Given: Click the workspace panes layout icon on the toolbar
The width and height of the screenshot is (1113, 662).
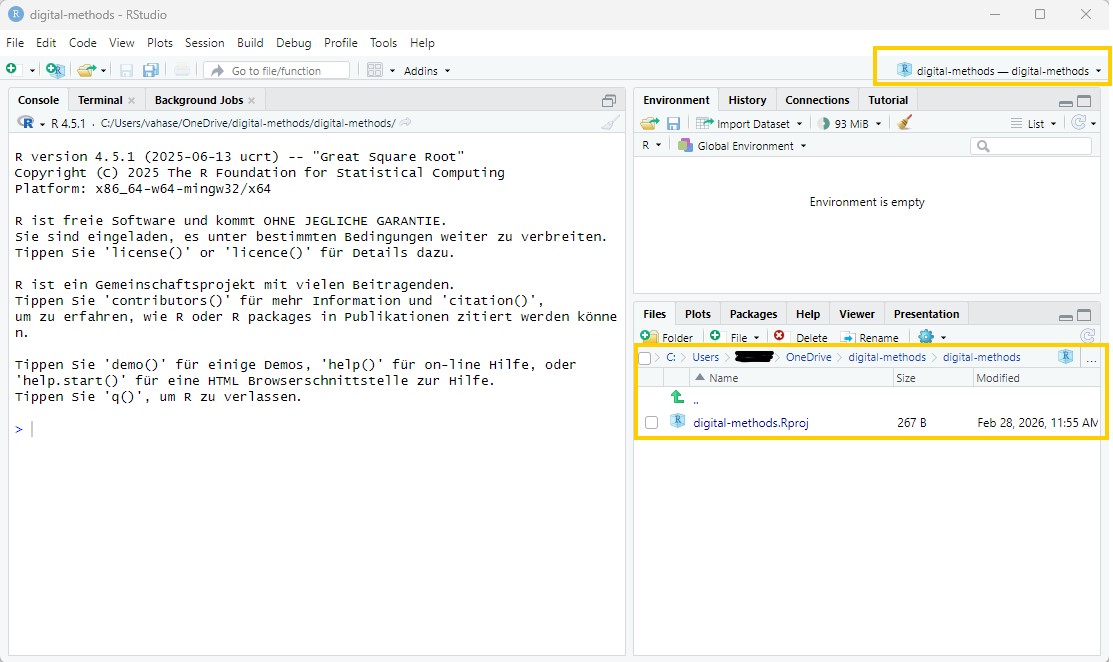Looking at the screenshot, I should tap(375, 70).
